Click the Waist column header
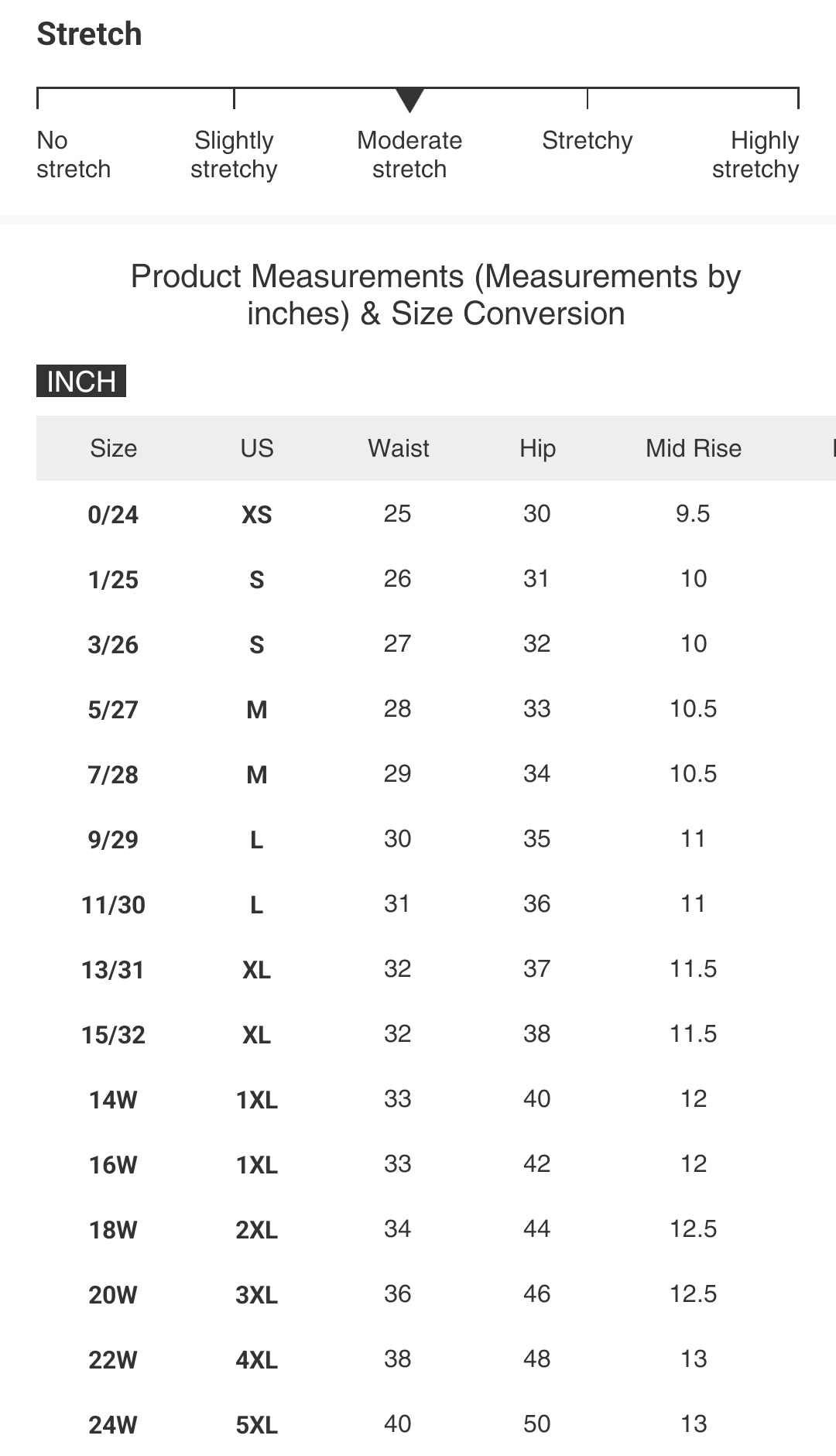The image size is (836, 1456). coord(398,448)
